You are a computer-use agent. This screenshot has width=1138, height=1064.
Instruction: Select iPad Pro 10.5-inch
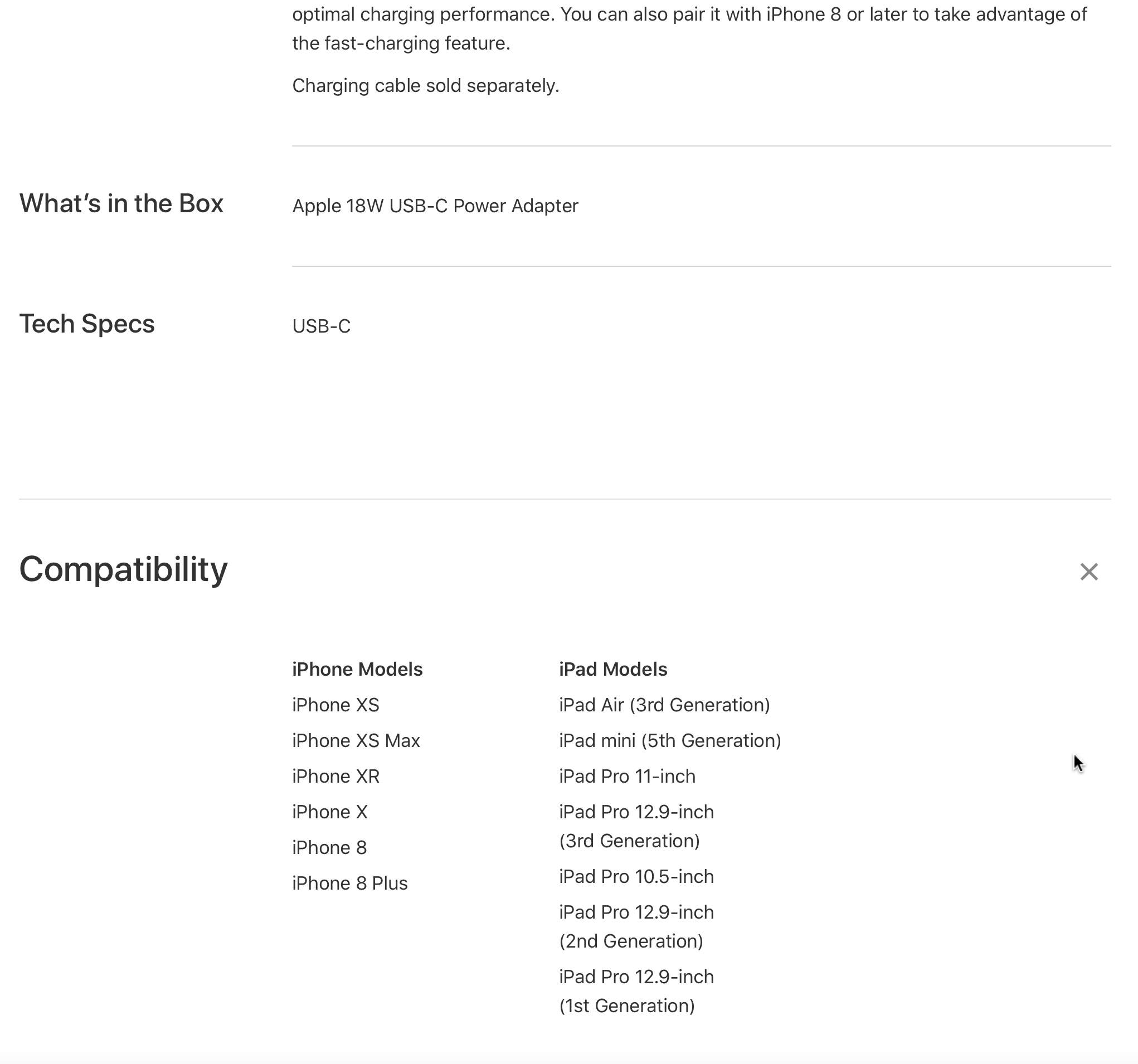point(636,876)
